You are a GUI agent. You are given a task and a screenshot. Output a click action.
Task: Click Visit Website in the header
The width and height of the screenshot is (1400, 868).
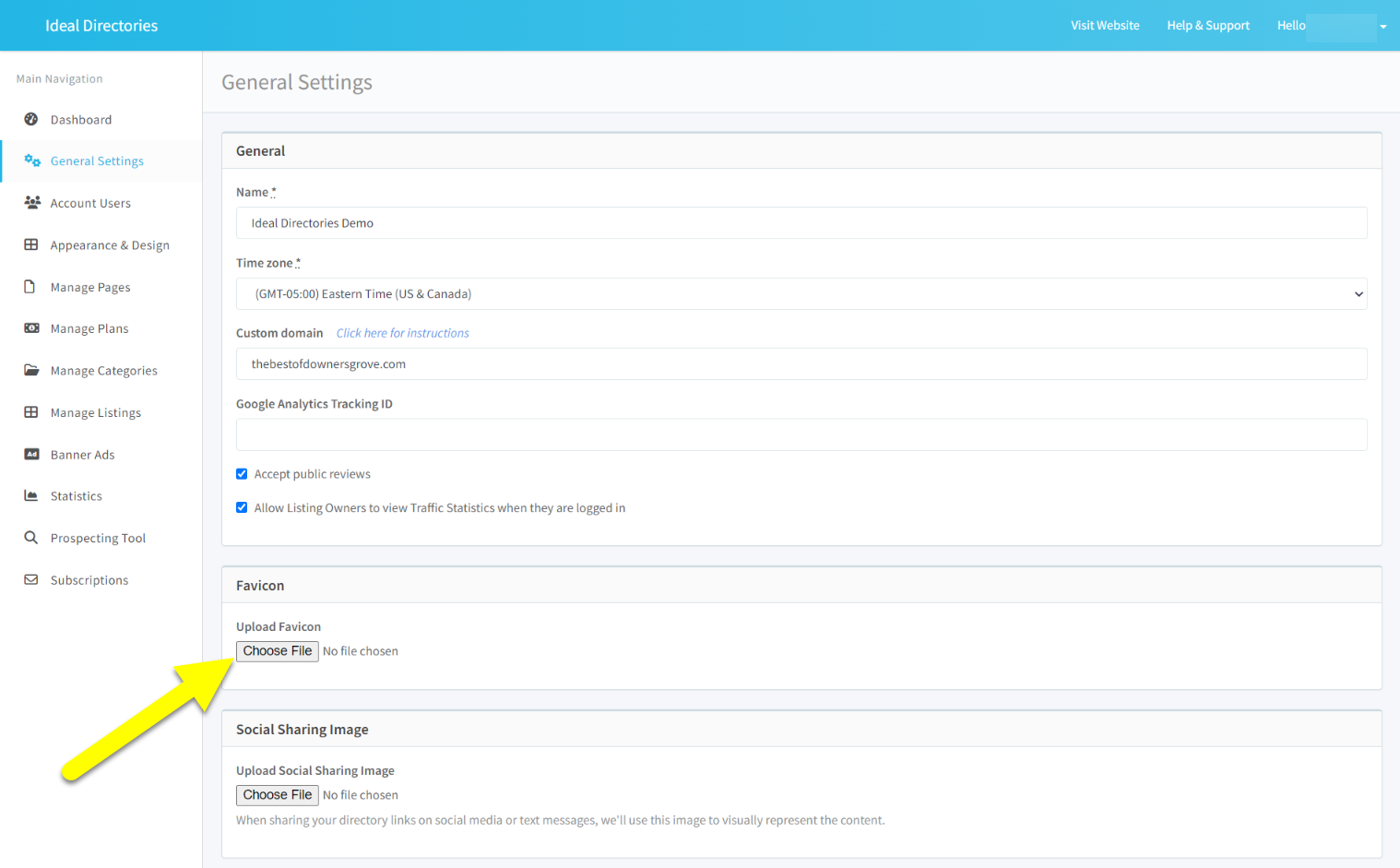[x=1105, y=26]
